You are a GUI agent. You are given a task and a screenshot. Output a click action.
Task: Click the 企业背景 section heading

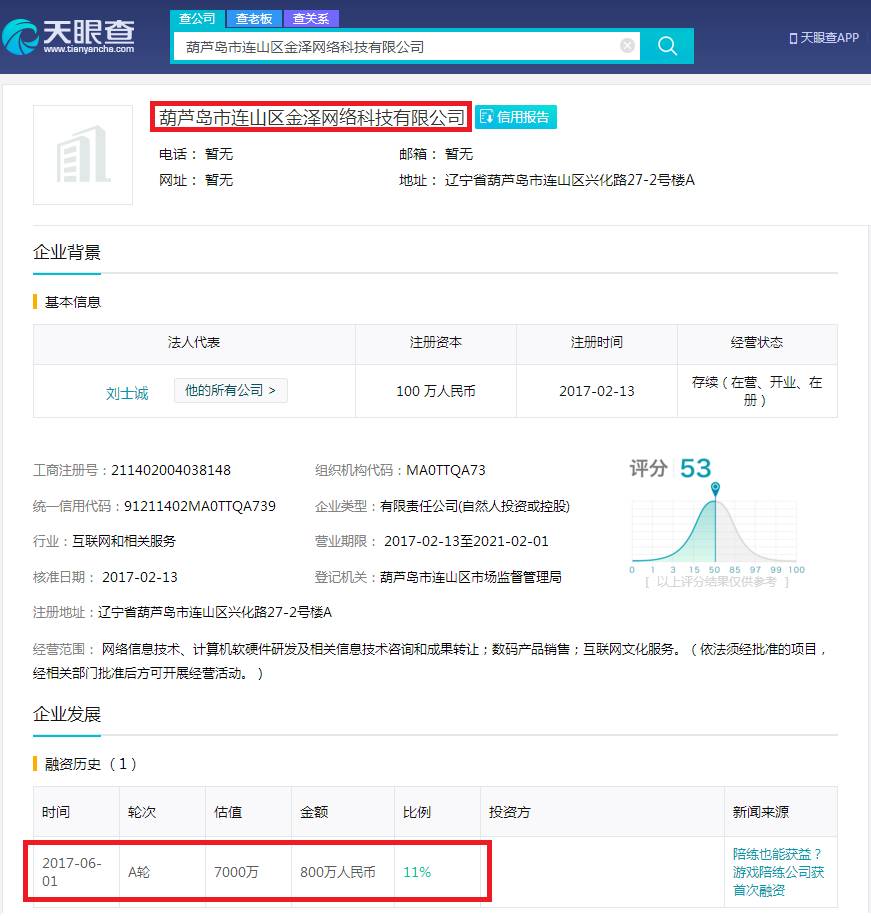pos(67,252)
